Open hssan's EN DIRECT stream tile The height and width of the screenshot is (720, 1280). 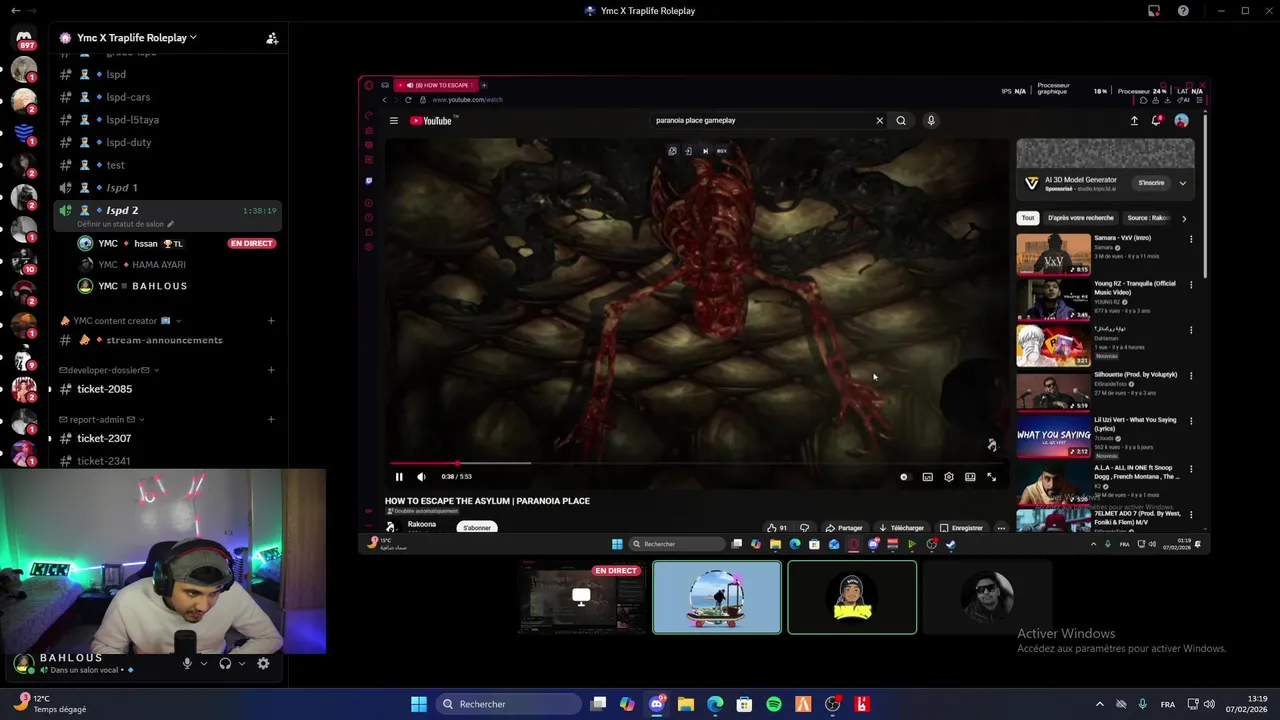coord(581,598)
